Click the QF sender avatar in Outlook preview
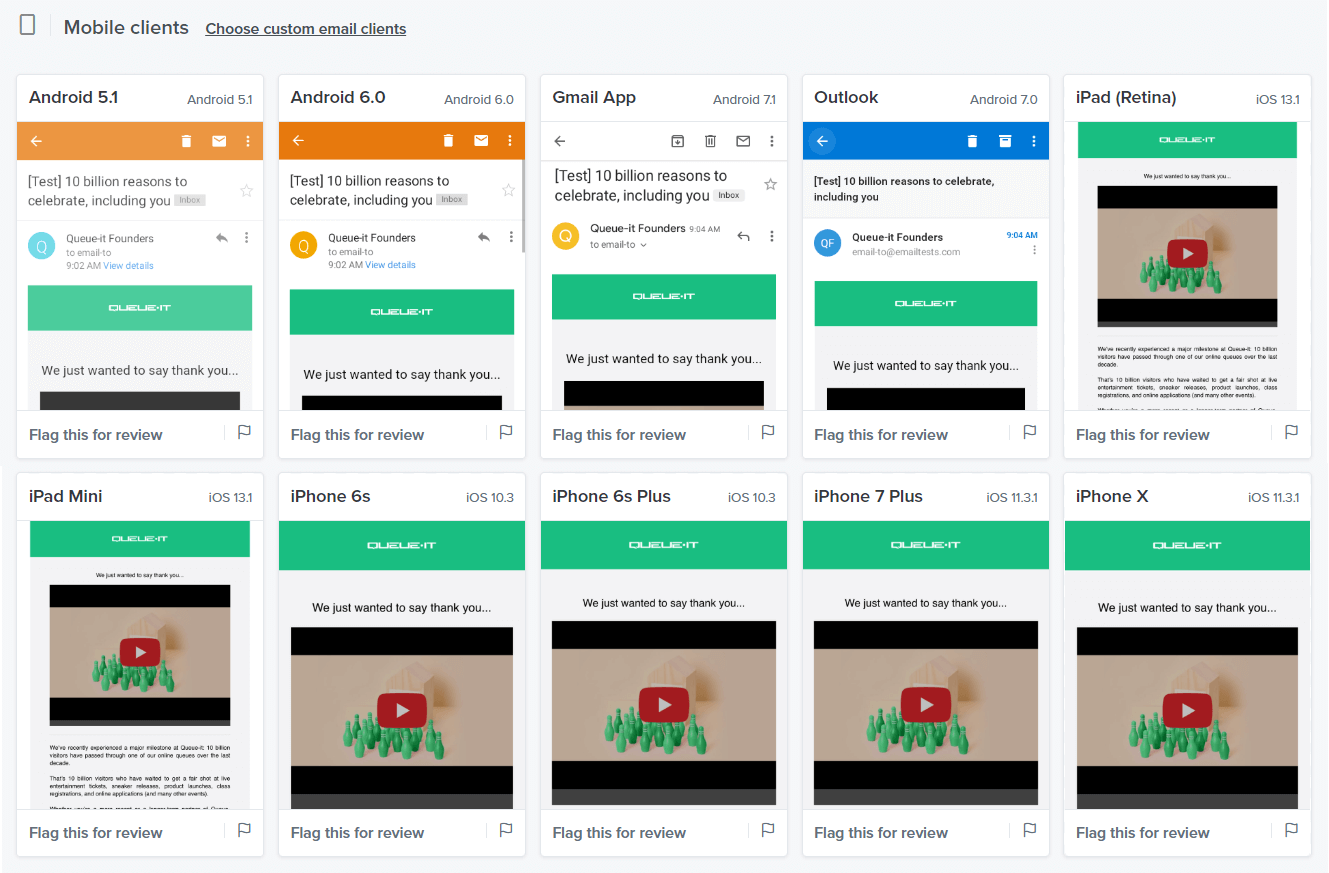 (x=827, y=243)
